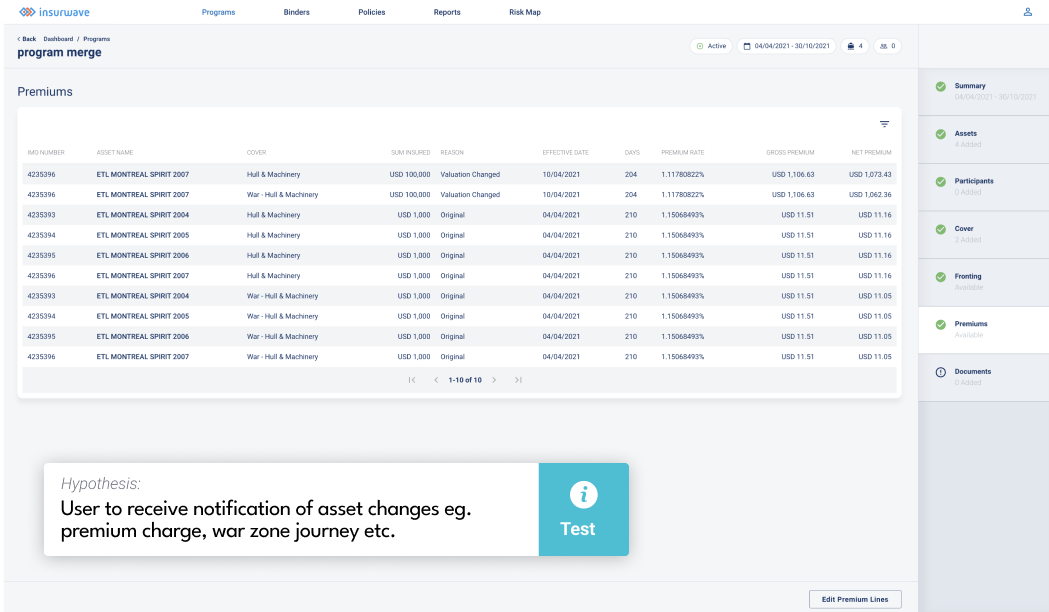This screenshot has height=612, width=1049.
Task: Click the assets count briefcase icon
Action: 851,46
